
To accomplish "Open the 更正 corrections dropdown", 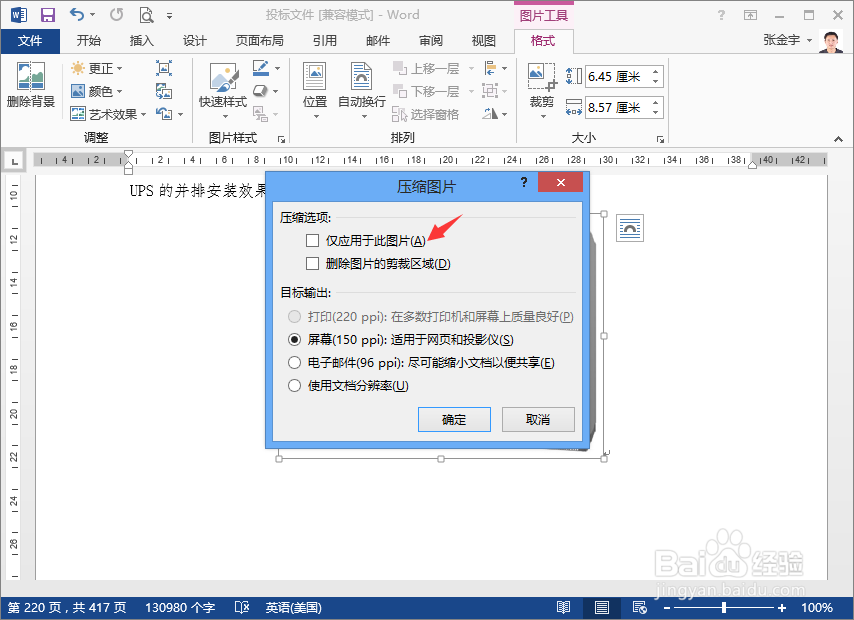I will (x=97, y=67).
